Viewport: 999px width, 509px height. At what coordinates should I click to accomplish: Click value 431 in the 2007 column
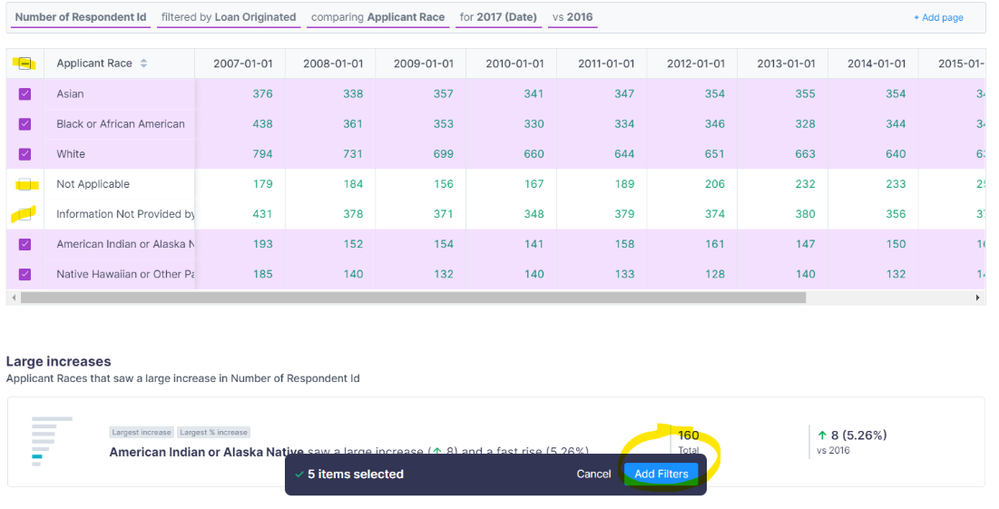(262, 214)
